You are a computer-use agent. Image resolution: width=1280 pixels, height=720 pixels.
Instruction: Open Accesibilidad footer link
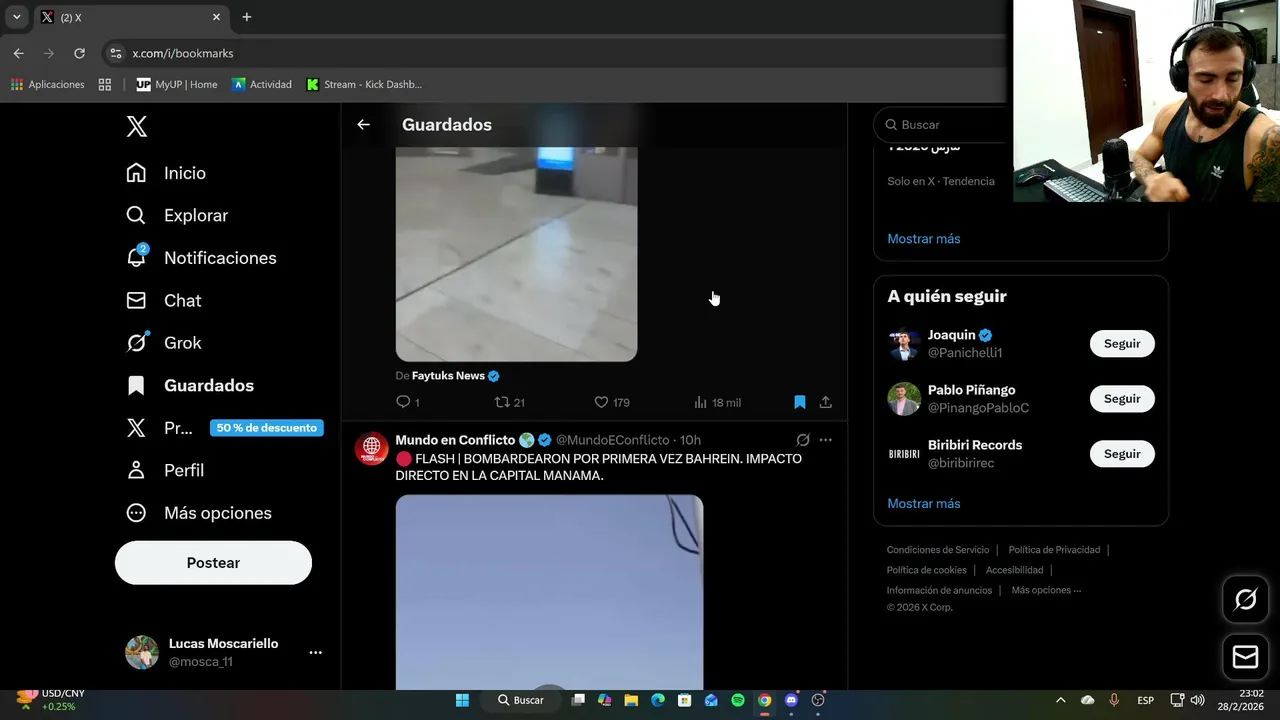click(x=1014, y=570)
